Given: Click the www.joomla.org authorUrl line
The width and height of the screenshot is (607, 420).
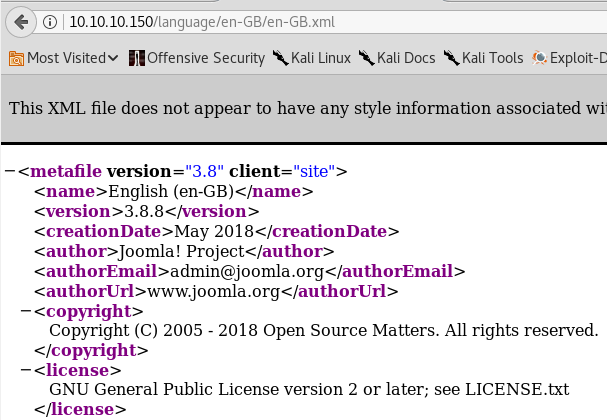Looking at the screenshot, I should (x=216, y=291).
